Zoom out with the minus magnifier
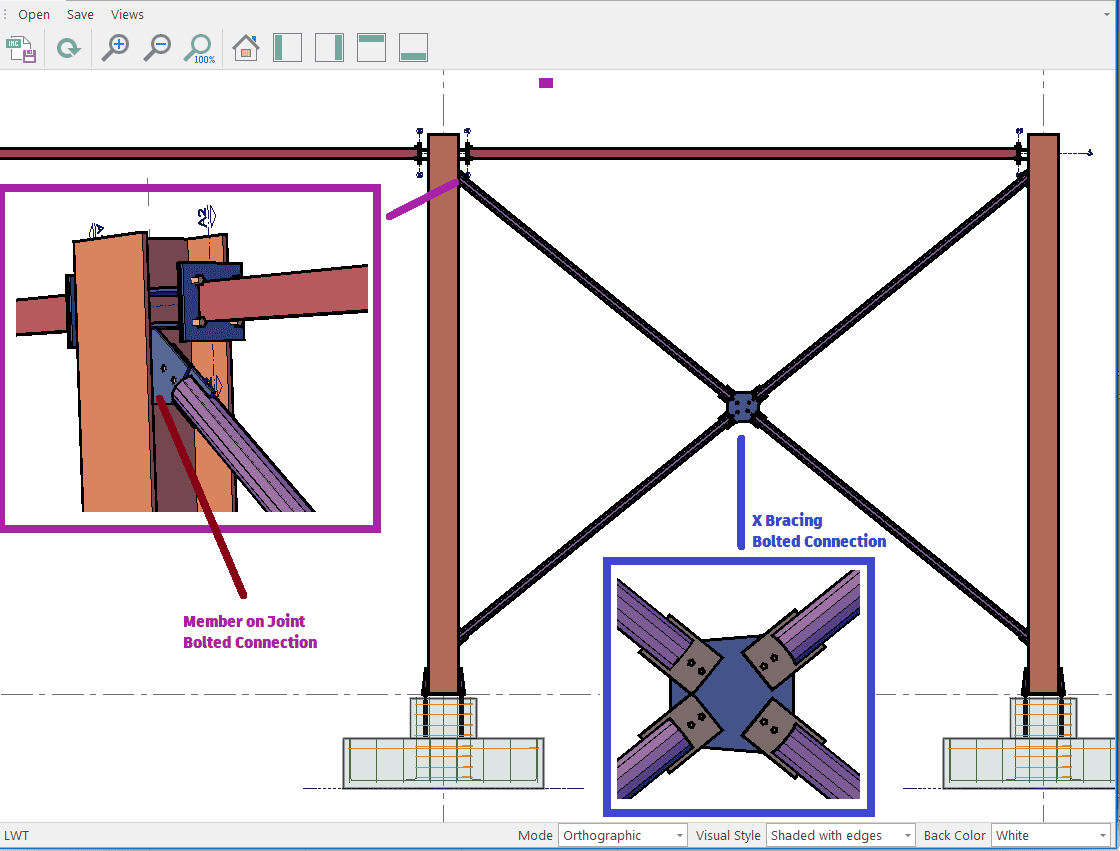 click(x=157, y=48)
